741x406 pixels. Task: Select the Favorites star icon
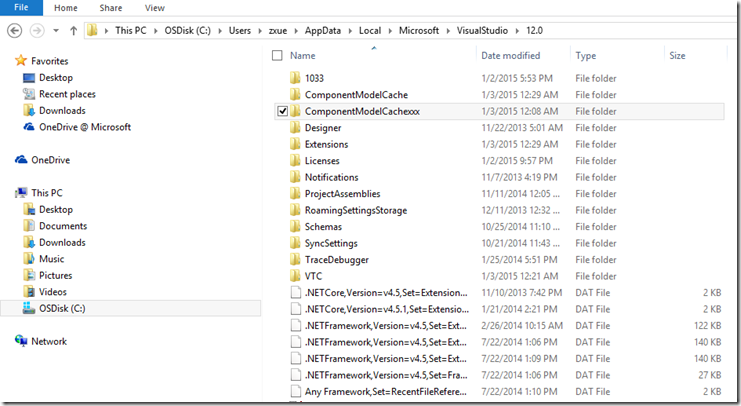coord(20,60)
